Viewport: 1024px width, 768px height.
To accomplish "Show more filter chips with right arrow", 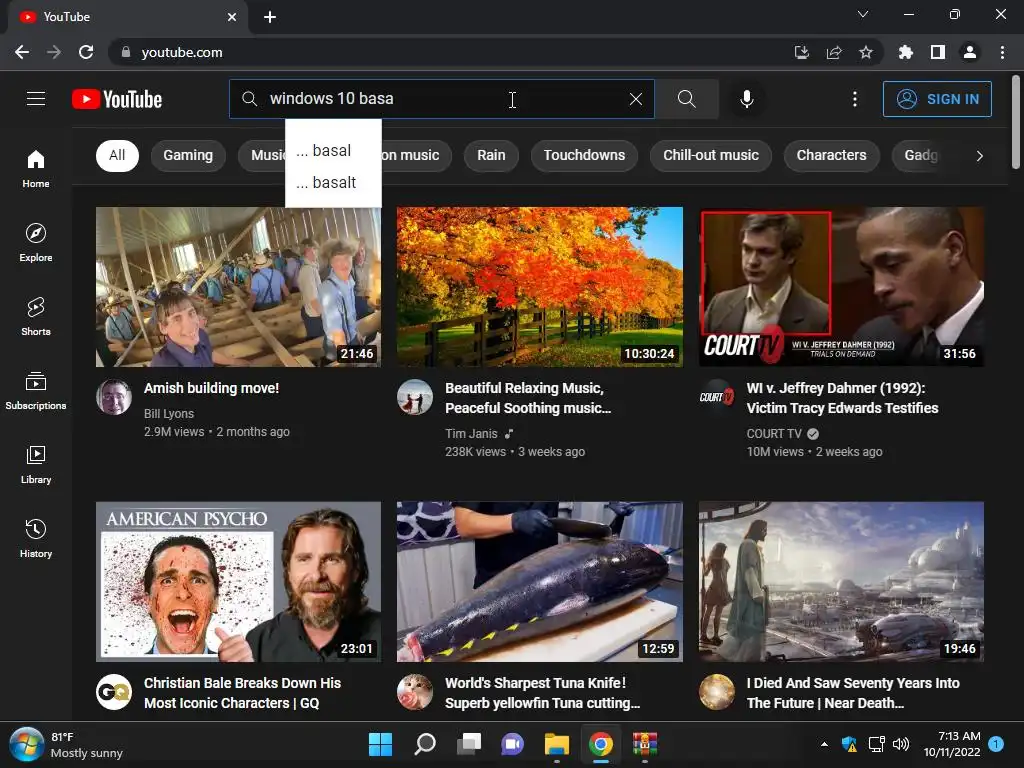I will click(979, 155).
